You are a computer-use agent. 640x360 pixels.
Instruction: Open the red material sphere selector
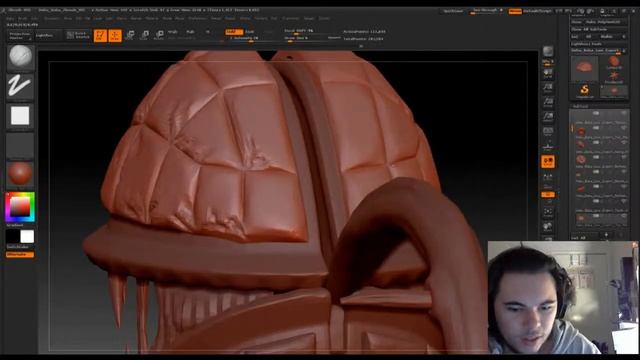pyautogui.click(x=20, y=174)
